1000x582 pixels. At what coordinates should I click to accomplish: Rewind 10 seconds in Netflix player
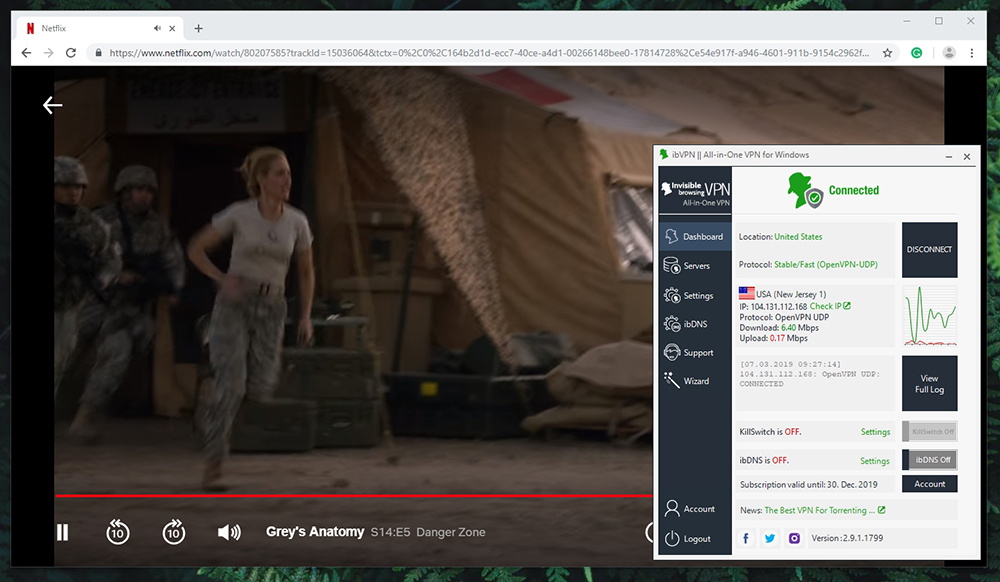tap(117, 532)
